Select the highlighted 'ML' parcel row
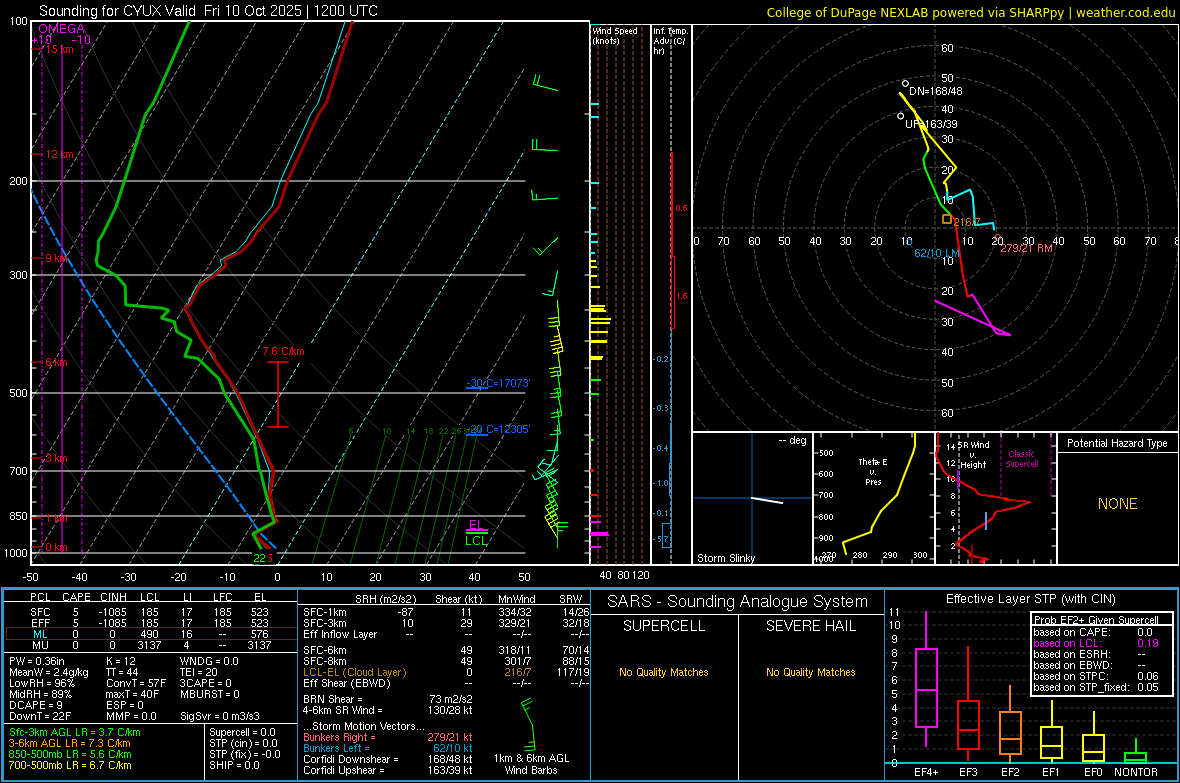This screenshot has height=783, width=1180. pyautogui.click(x=151, y=634)
